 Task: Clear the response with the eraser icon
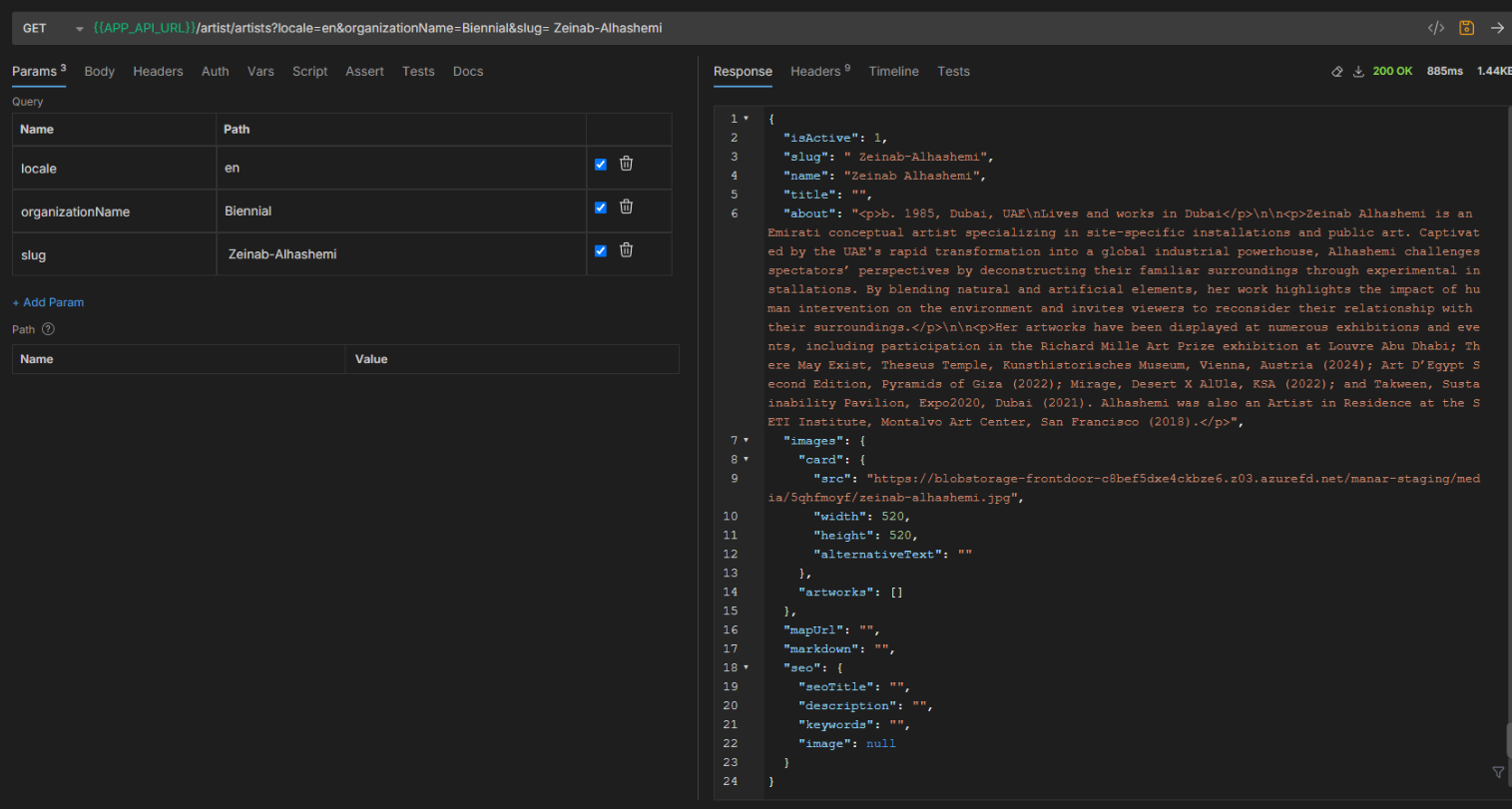coord(1337,72)
